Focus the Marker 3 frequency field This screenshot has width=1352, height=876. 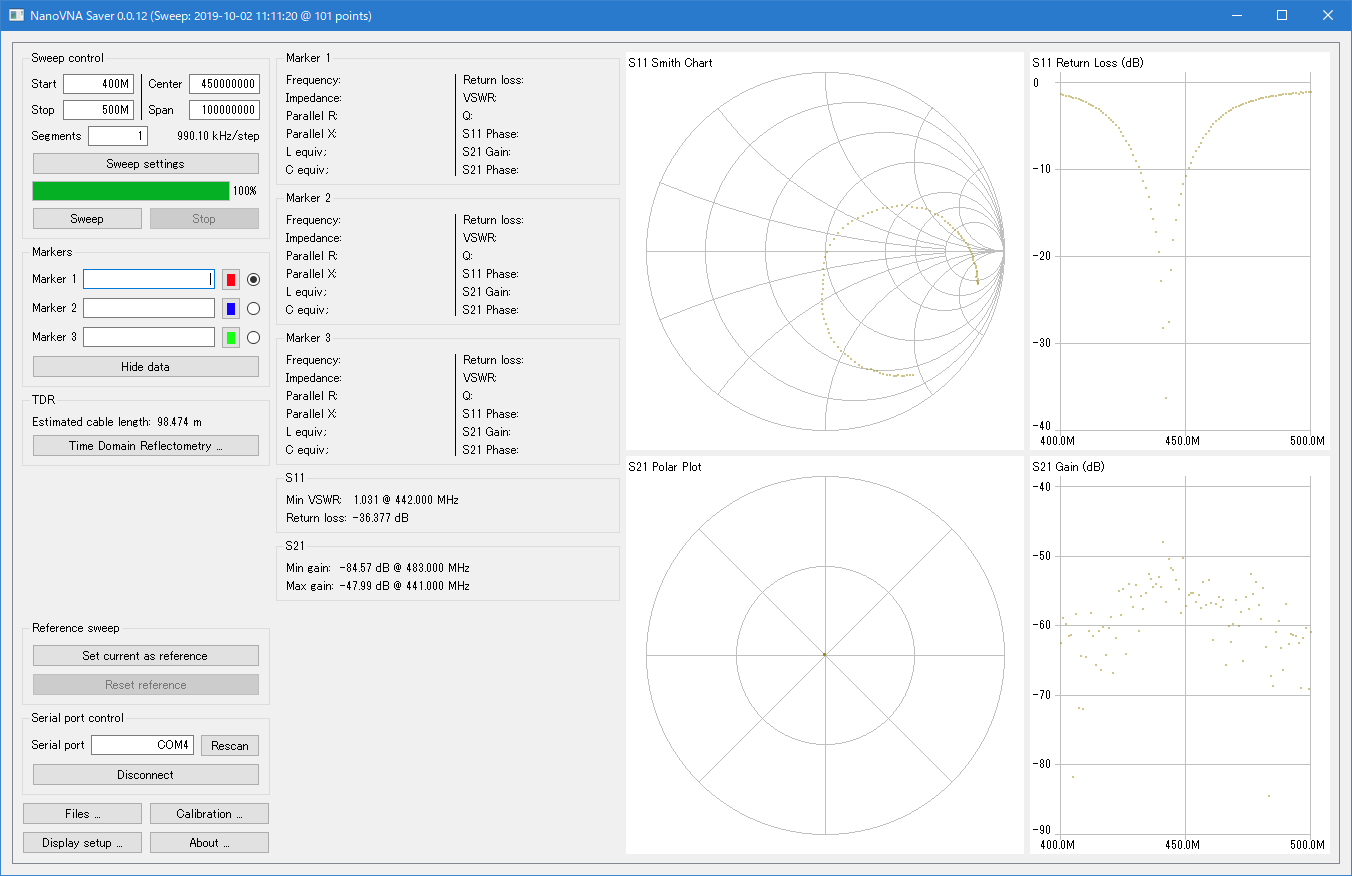click(149, 337)
